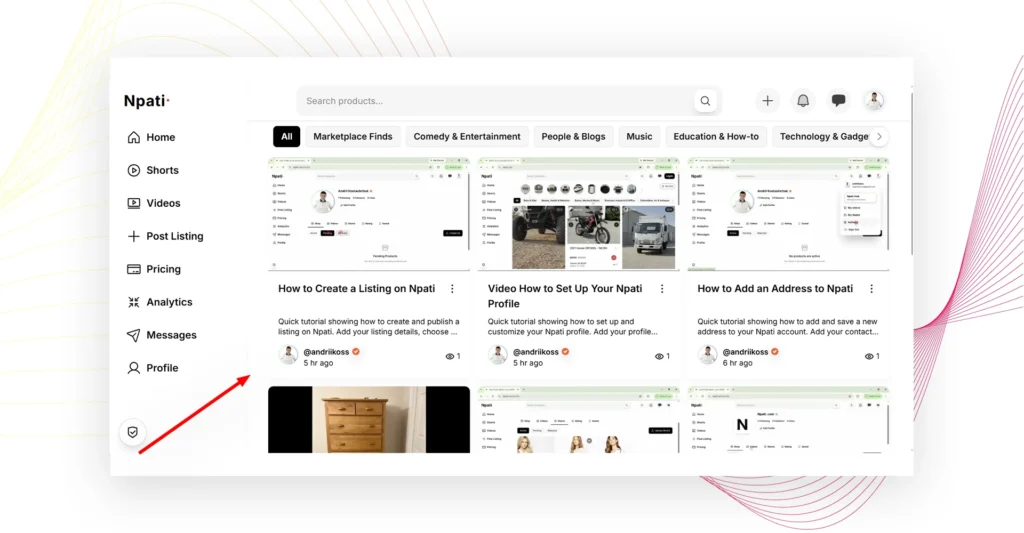Screen dimensions: 1024x533
Task: Open the user avatar in top bar
Action: 874,101
